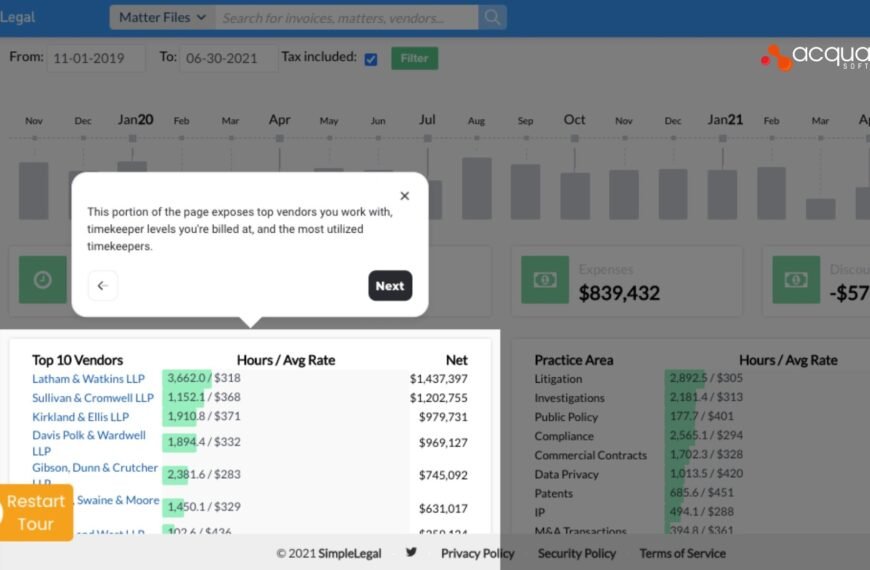
Task: Select the Aug month label
Action: [476, 121]
